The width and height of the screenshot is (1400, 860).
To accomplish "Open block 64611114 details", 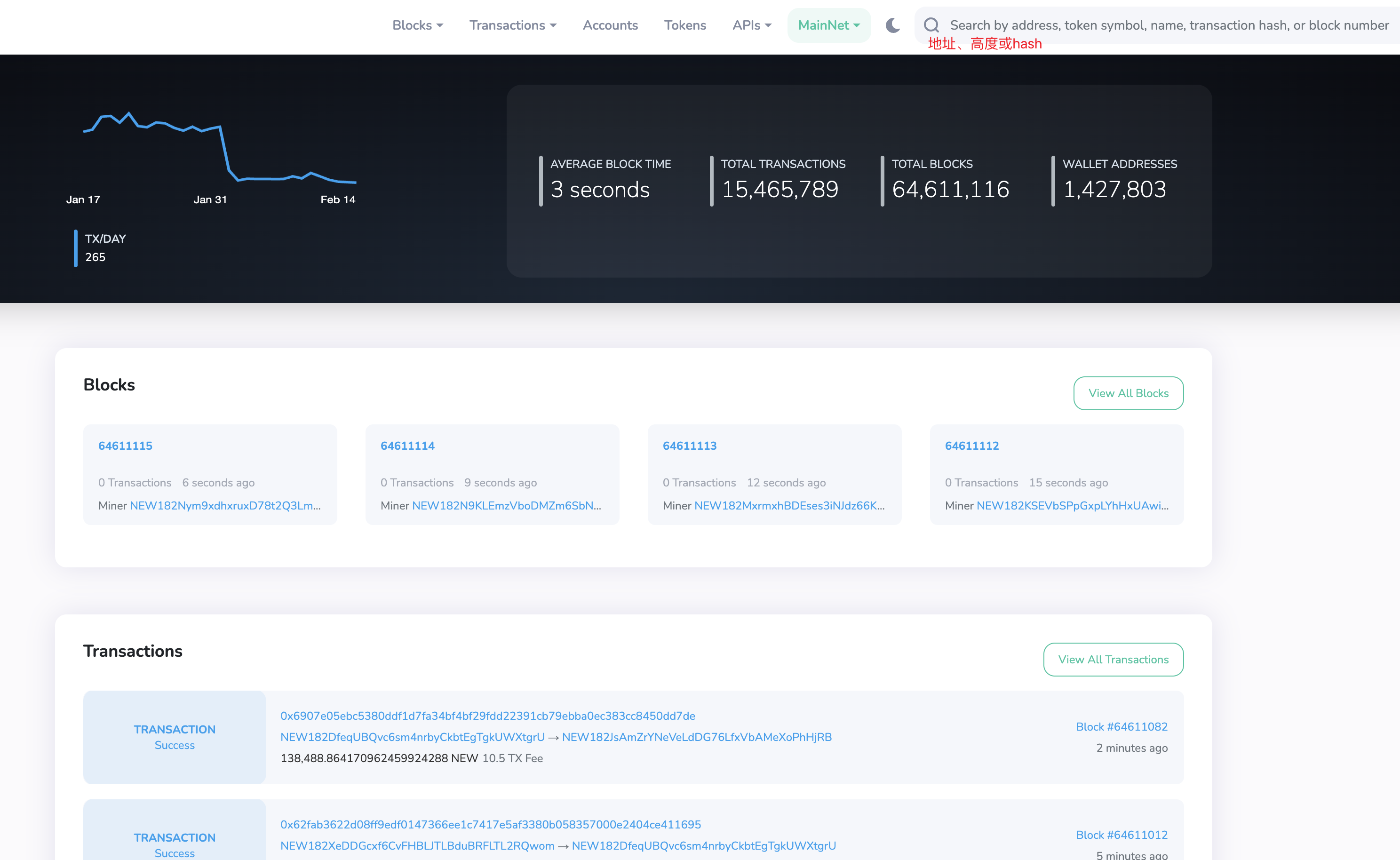I will click(x=407, y=446).
